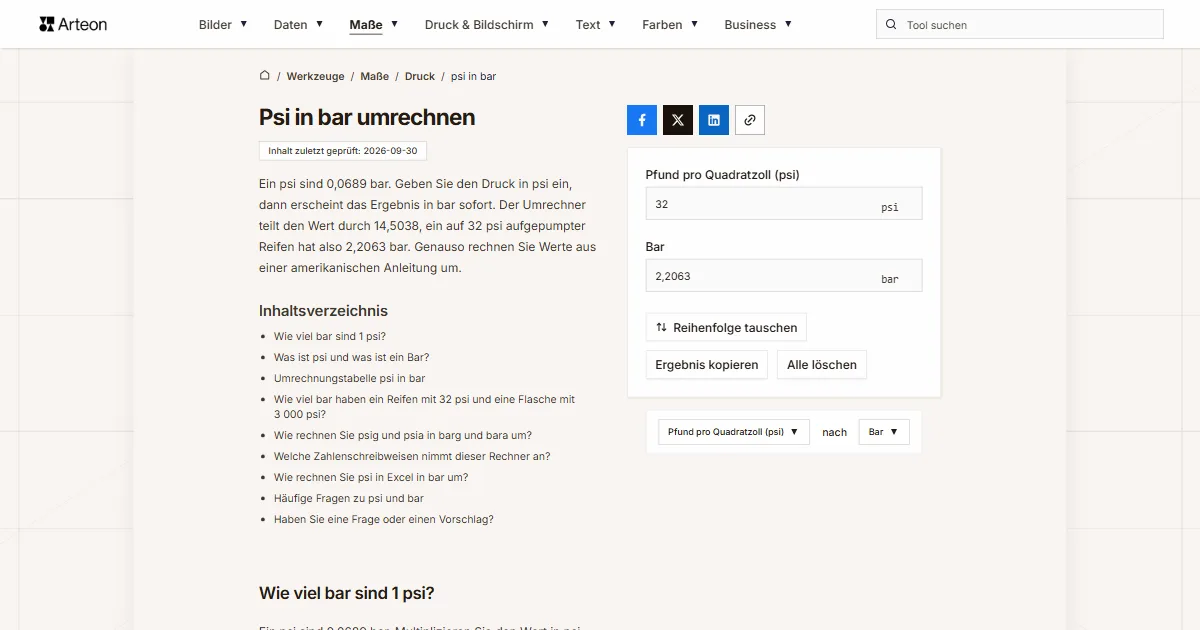Click the search magnifier icon
Image resolution: width=1200 pixels, height=630 pixels.
tap(891, 25)
